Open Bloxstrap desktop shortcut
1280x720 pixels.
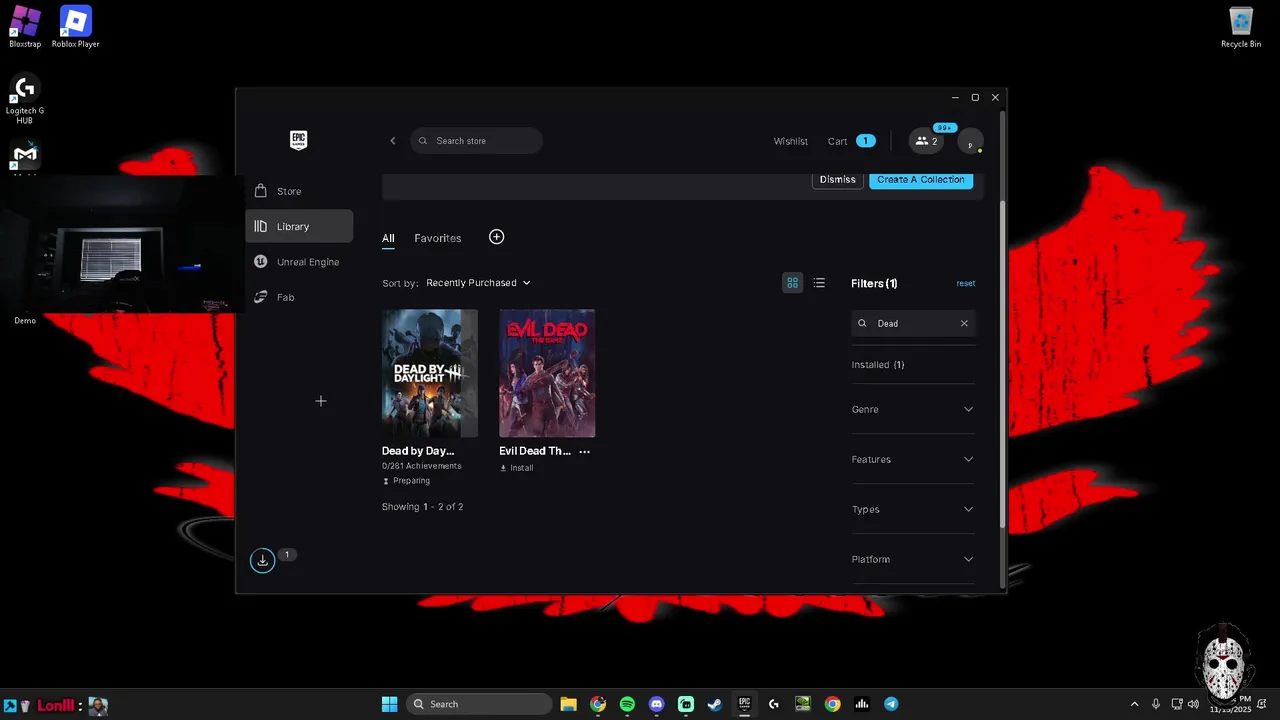tap(25, 27)
